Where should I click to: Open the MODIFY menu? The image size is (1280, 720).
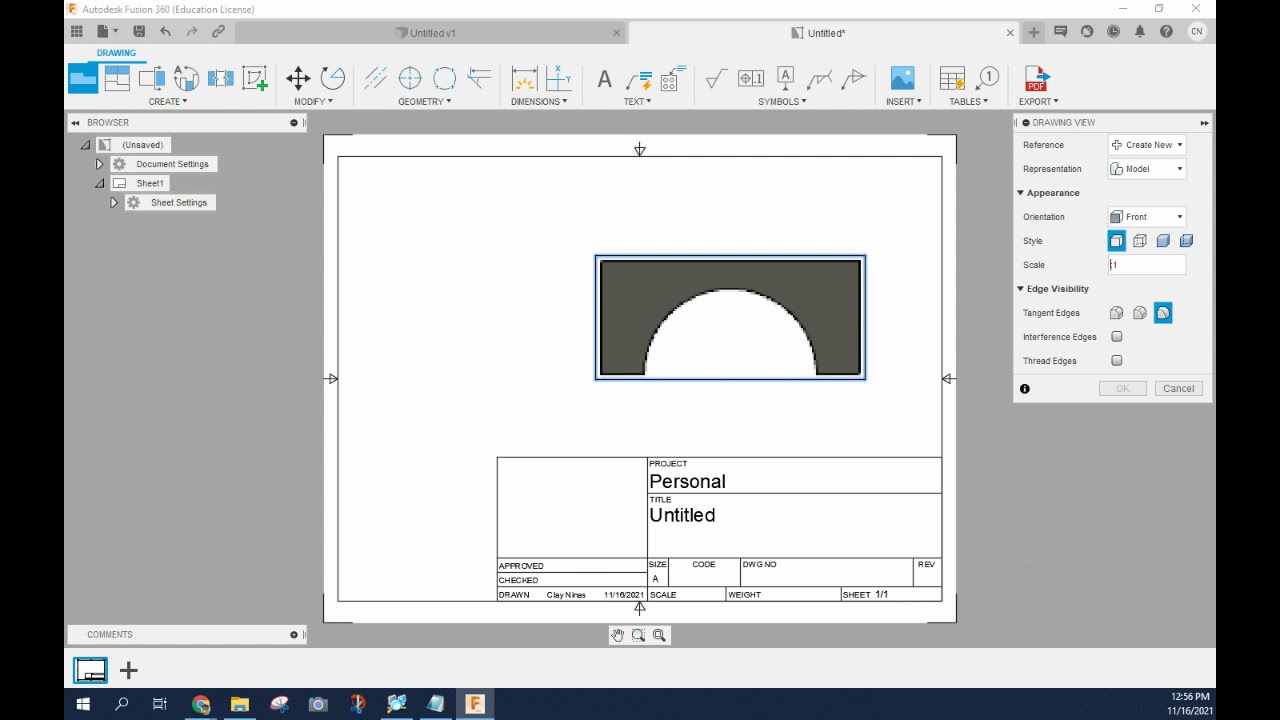[313, 101]
